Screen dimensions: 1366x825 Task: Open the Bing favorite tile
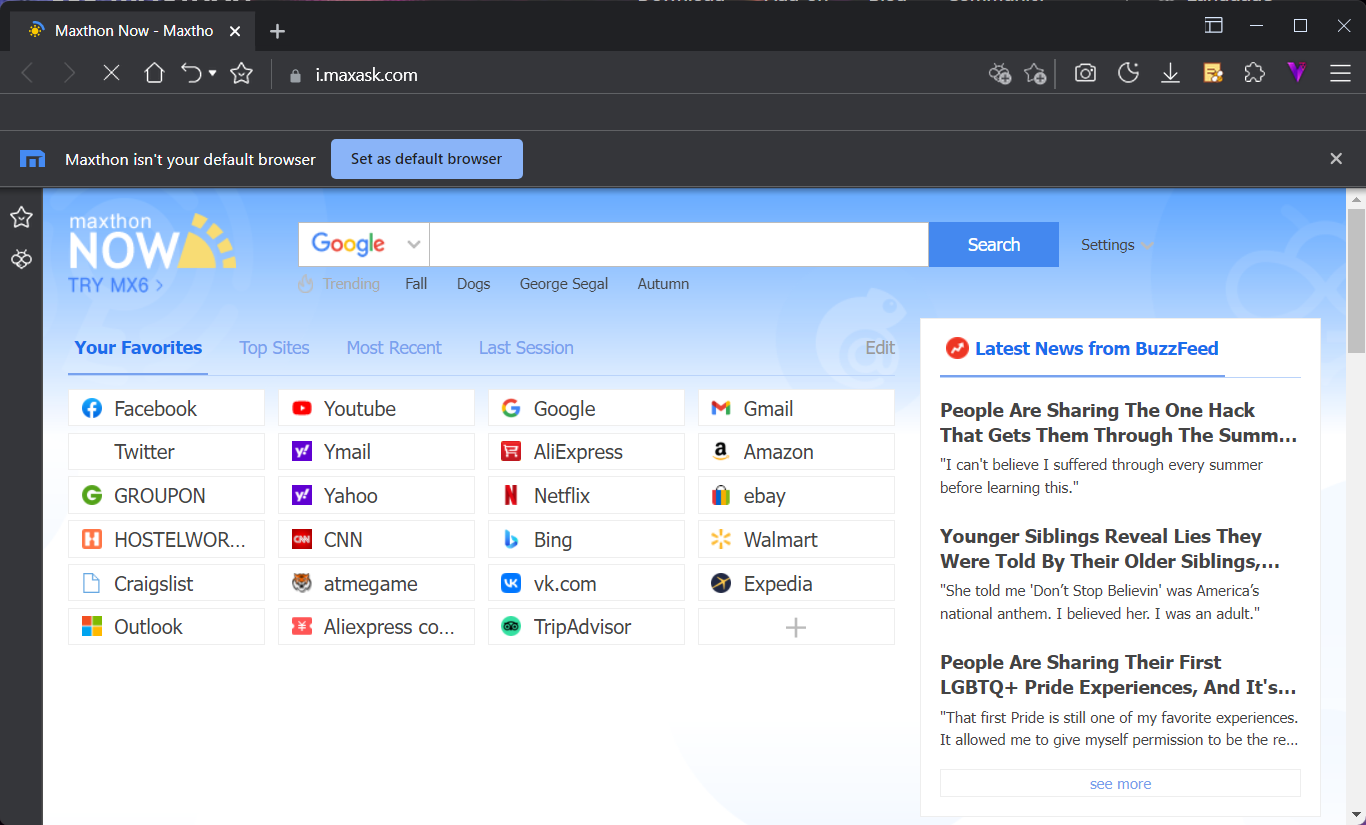586,539
